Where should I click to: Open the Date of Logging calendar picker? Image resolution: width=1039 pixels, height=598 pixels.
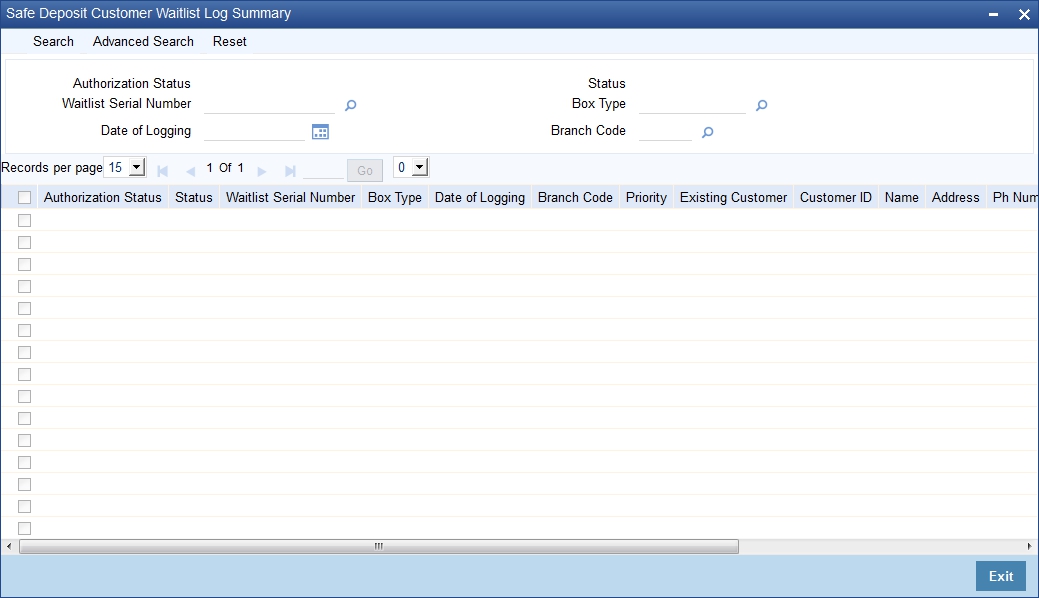coord(320,132)
